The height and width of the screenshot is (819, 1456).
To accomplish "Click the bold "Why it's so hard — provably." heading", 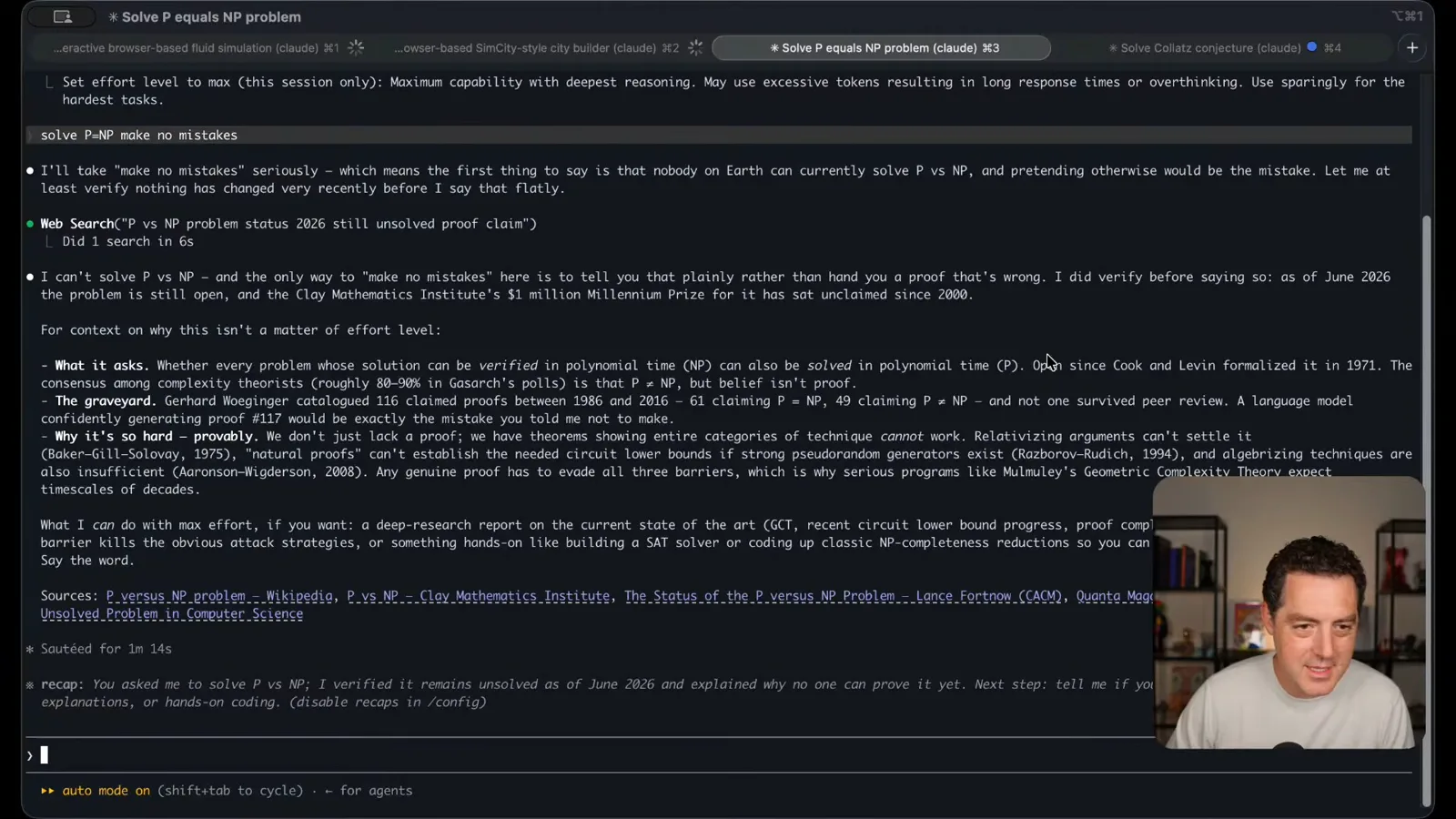I will click(x=157, y=436).
